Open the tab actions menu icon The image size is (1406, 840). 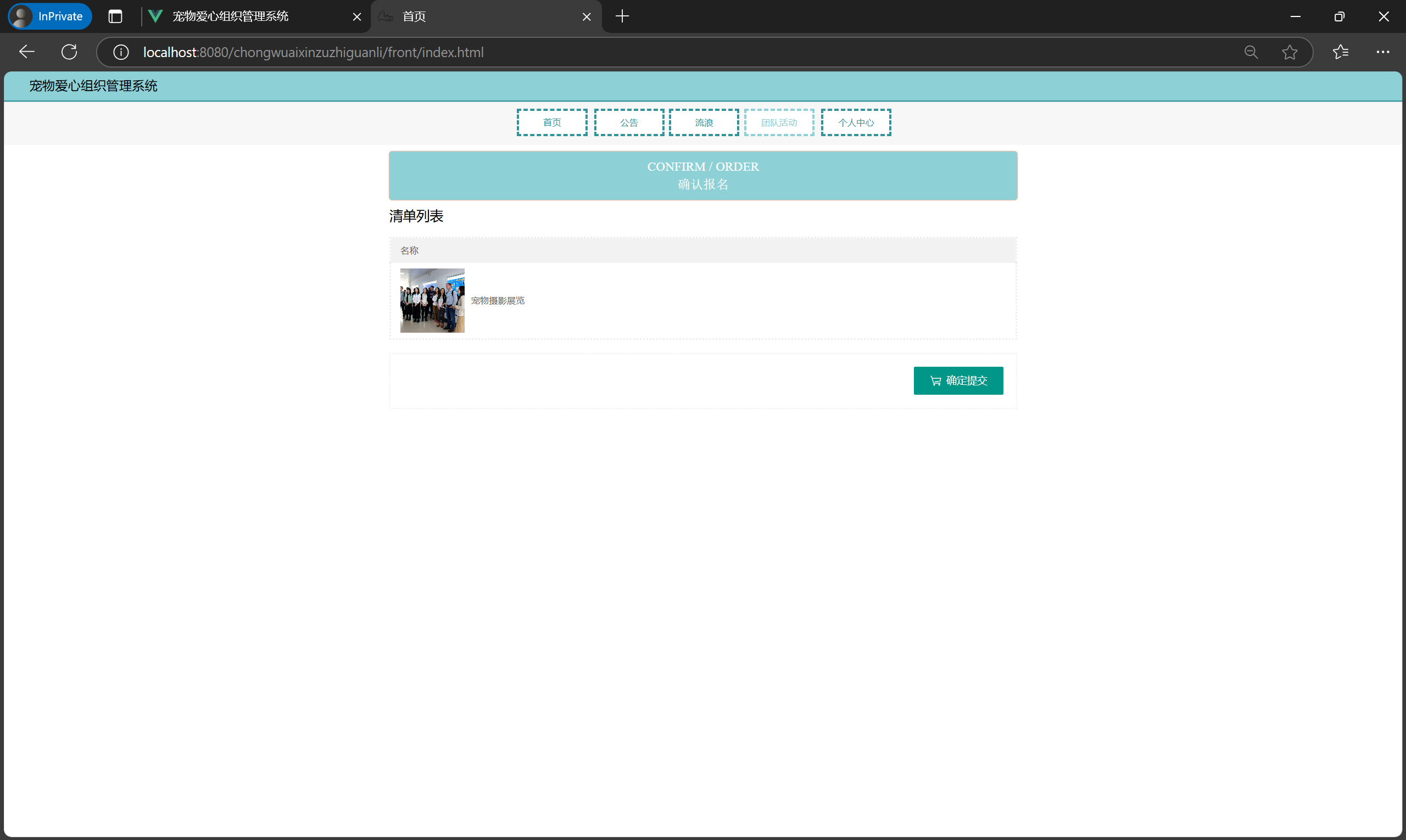pos(115,16)
